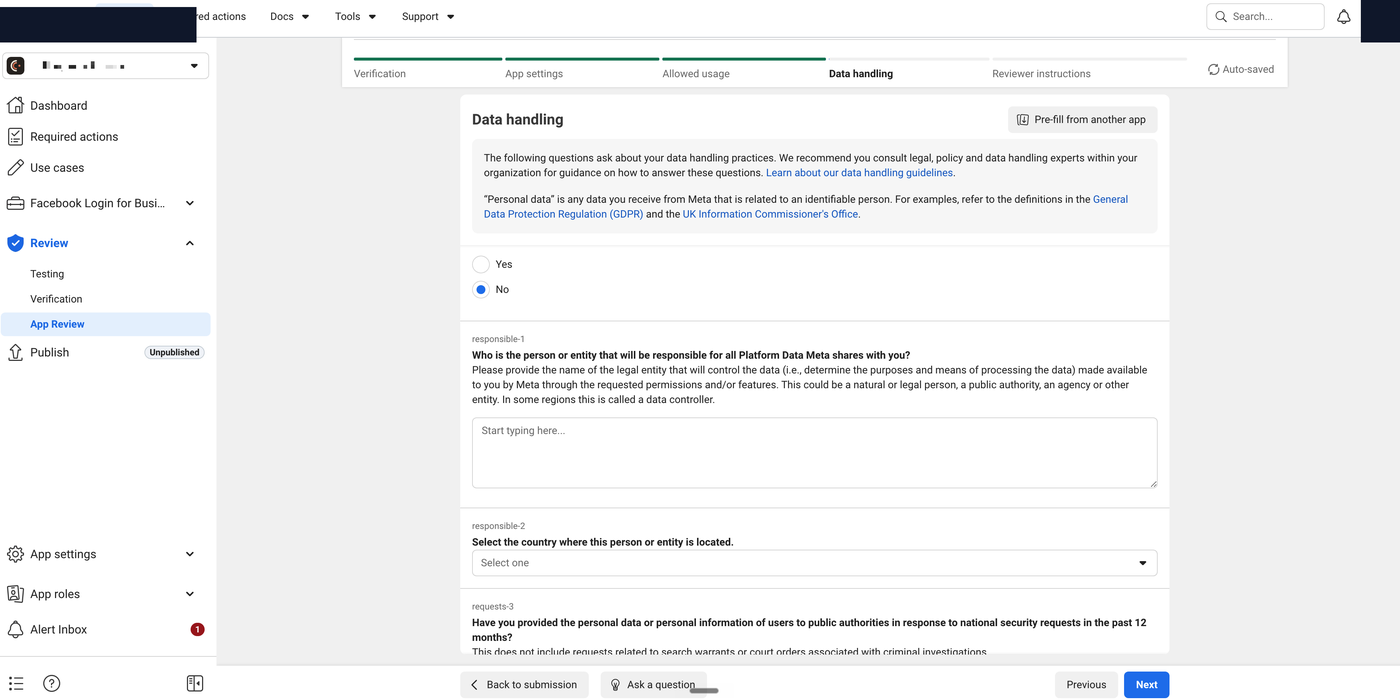Image resolution: width=1400 pixels, height=700 pixels.
Task: Expand Facebook Login for Business section
Action: (x=190, y=203)
